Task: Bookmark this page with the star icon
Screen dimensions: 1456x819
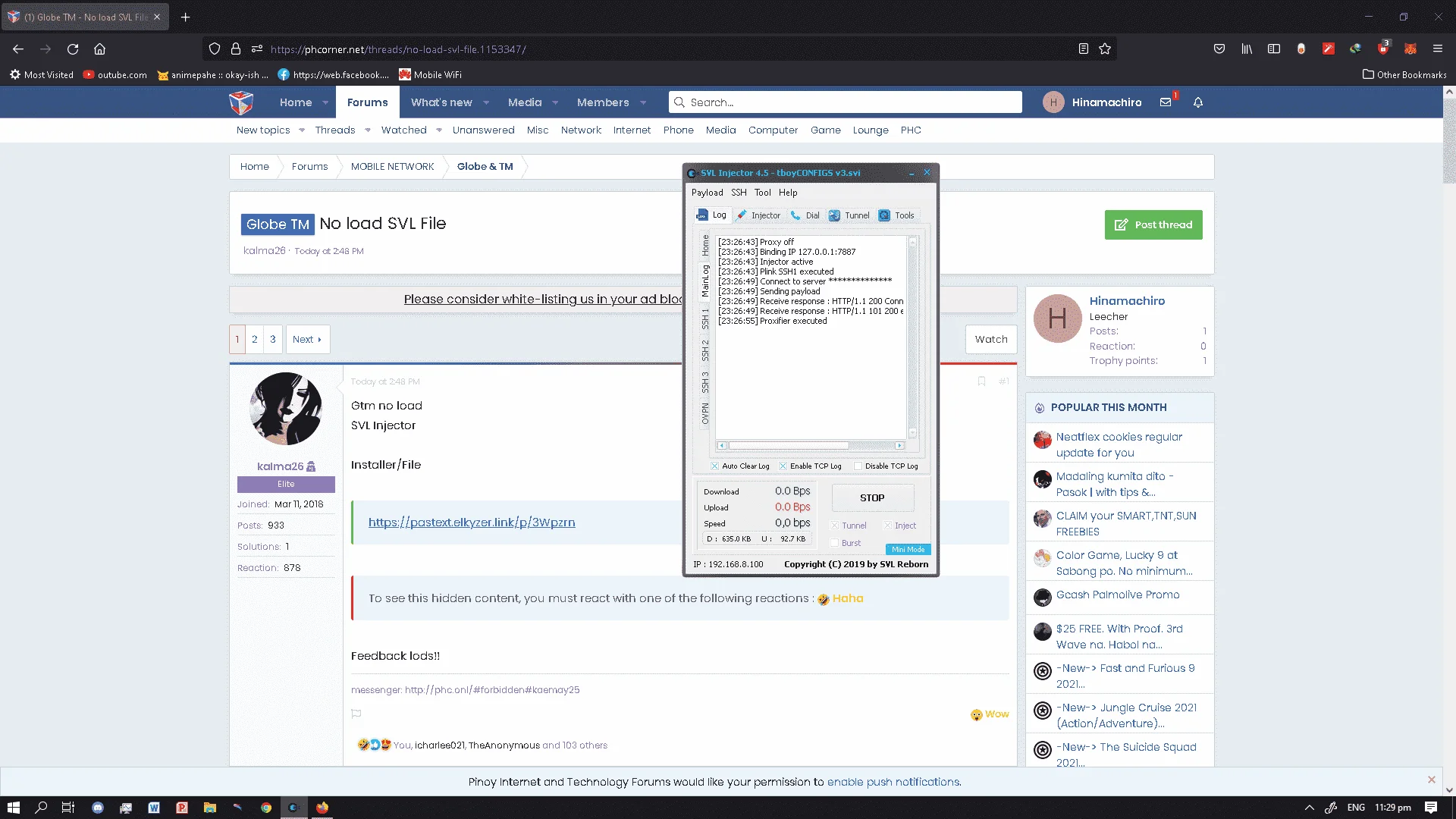Action: pyautogui.click(x=1105, y=49)
